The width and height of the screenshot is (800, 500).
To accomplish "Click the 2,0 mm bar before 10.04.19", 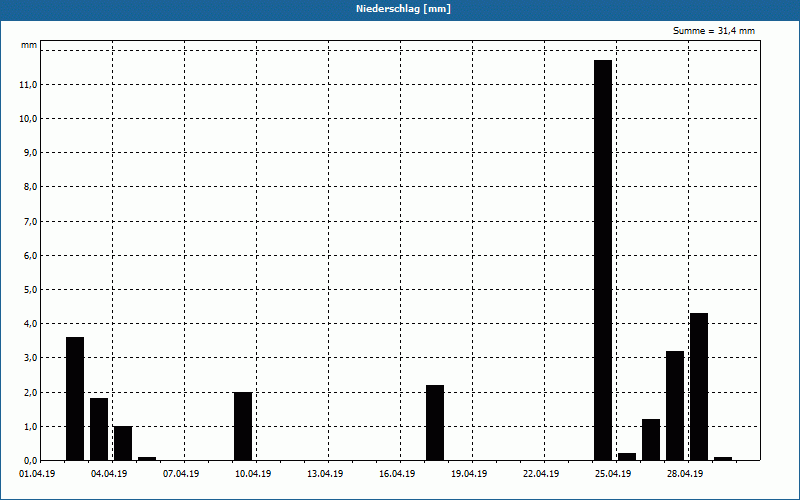I will pos(243,427).
